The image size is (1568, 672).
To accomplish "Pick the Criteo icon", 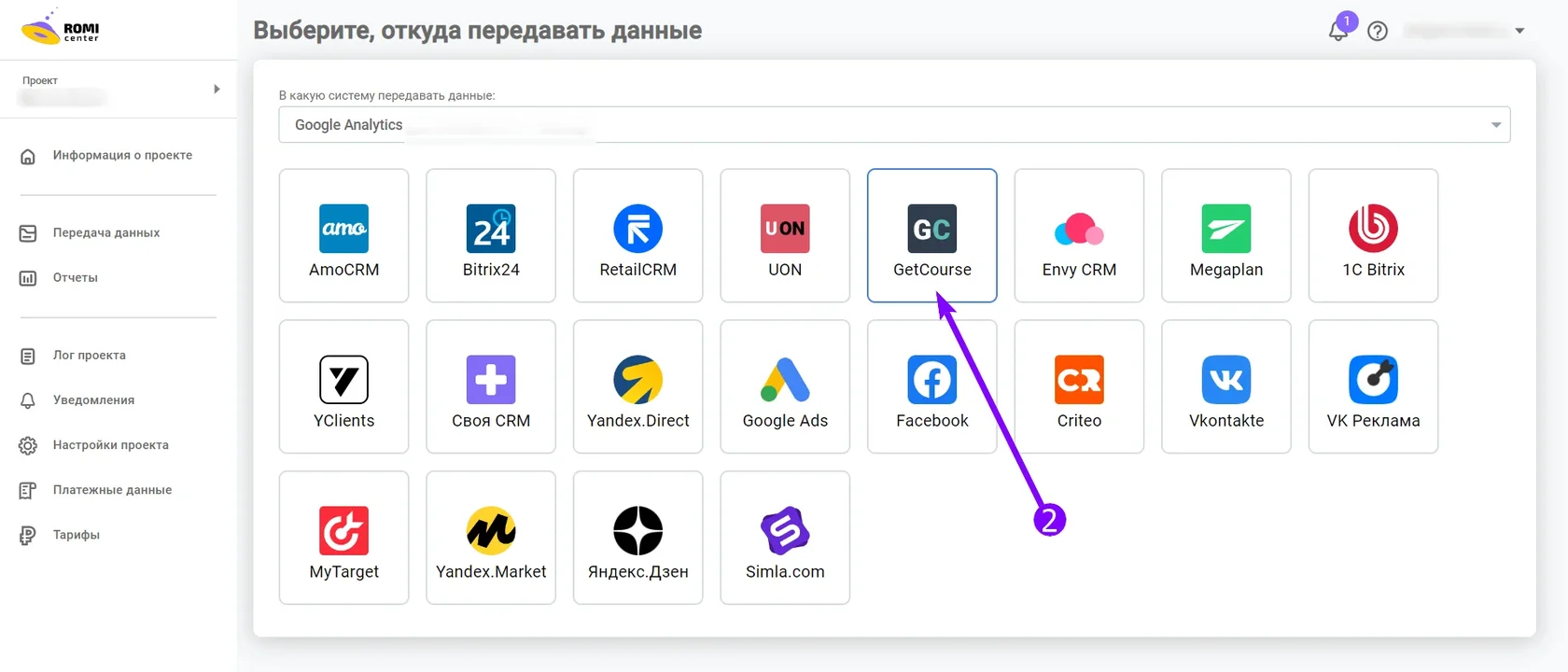I will [1079, 380].
